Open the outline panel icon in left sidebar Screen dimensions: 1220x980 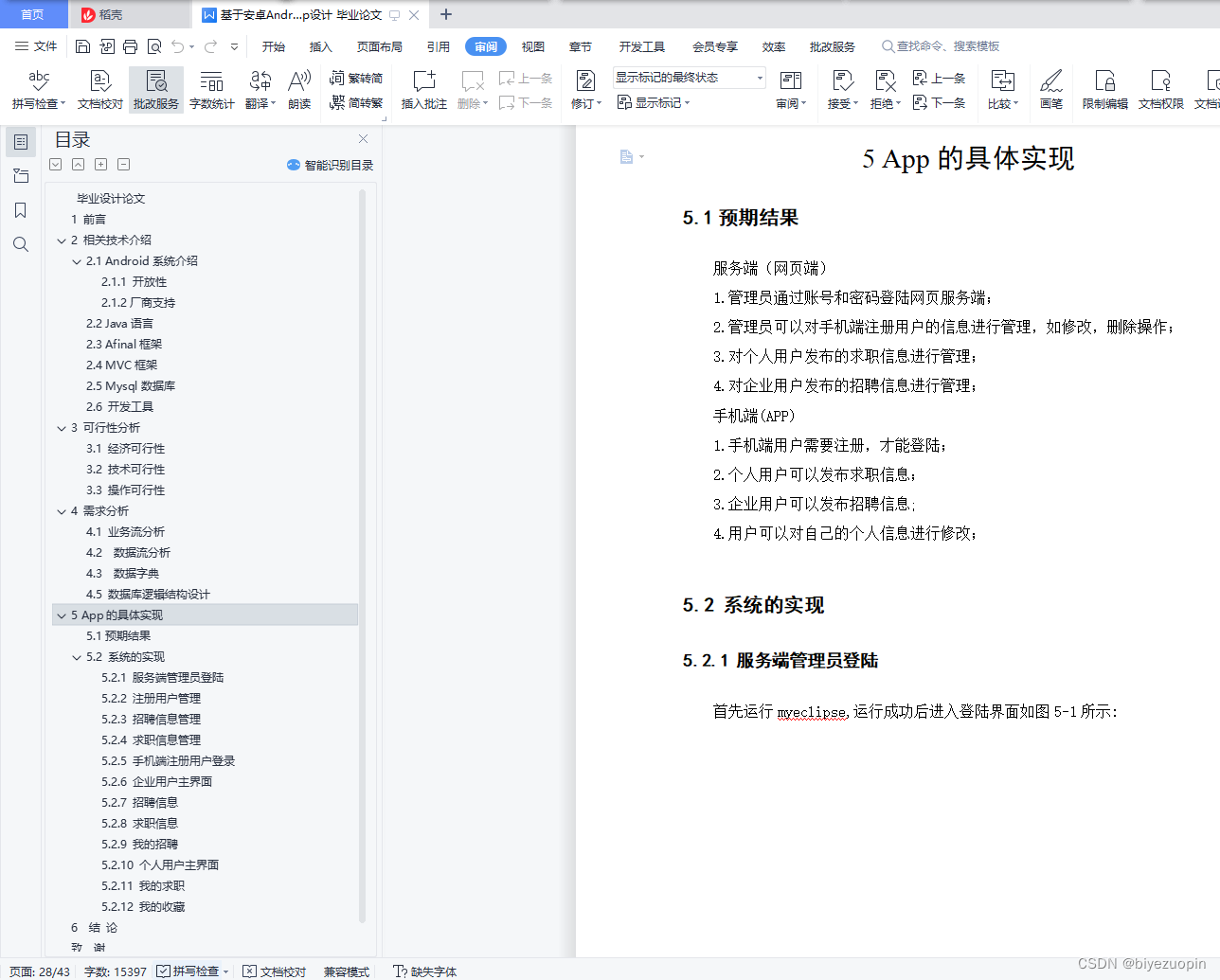click(21, 142)
